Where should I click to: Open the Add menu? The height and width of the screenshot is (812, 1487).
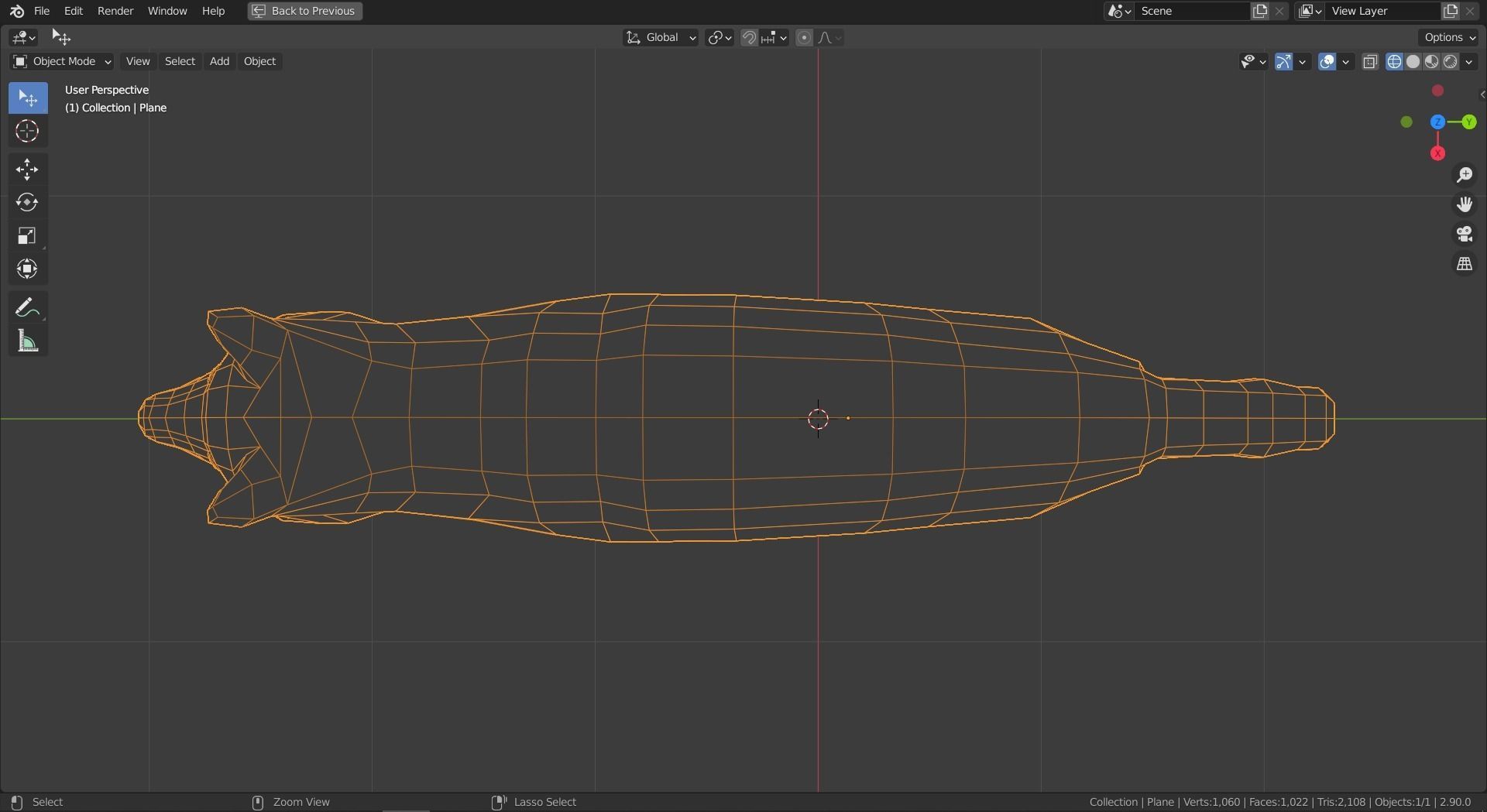pyautogui.click(x=219, y=61)
